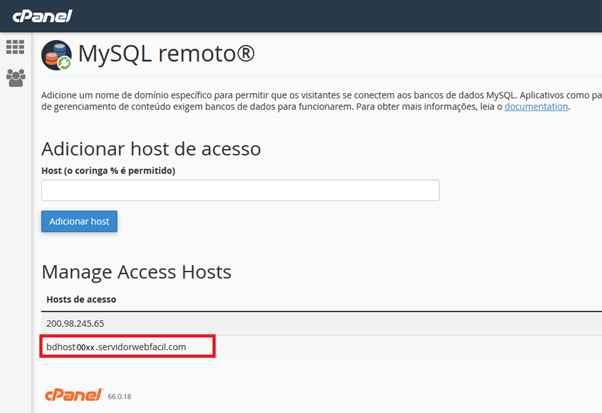The height and width of the screenshot is (413, 602).
Task: Click the 66.0.18 version number
Action: point(119,396)
